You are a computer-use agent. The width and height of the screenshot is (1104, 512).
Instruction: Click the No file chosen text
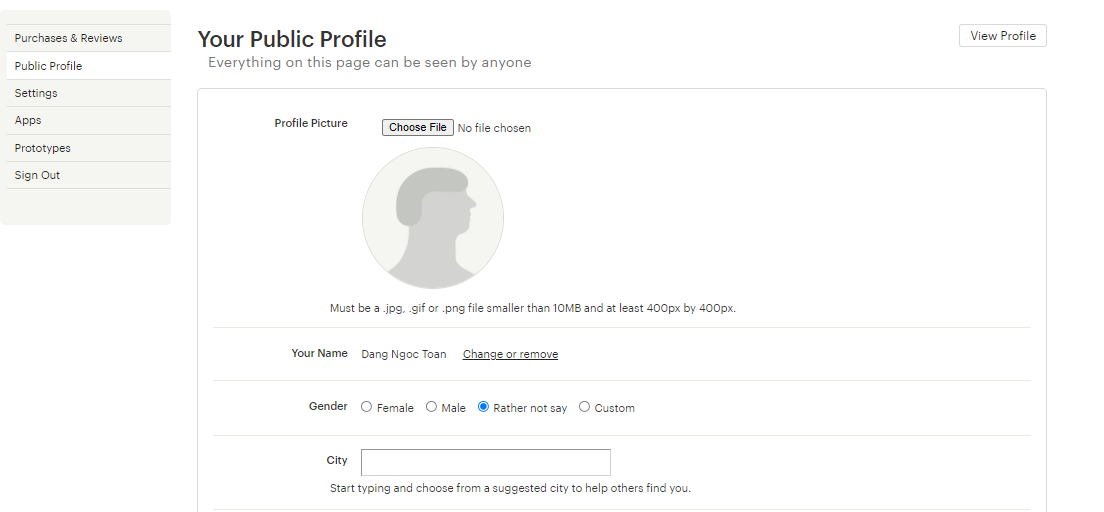pos(494,128)
